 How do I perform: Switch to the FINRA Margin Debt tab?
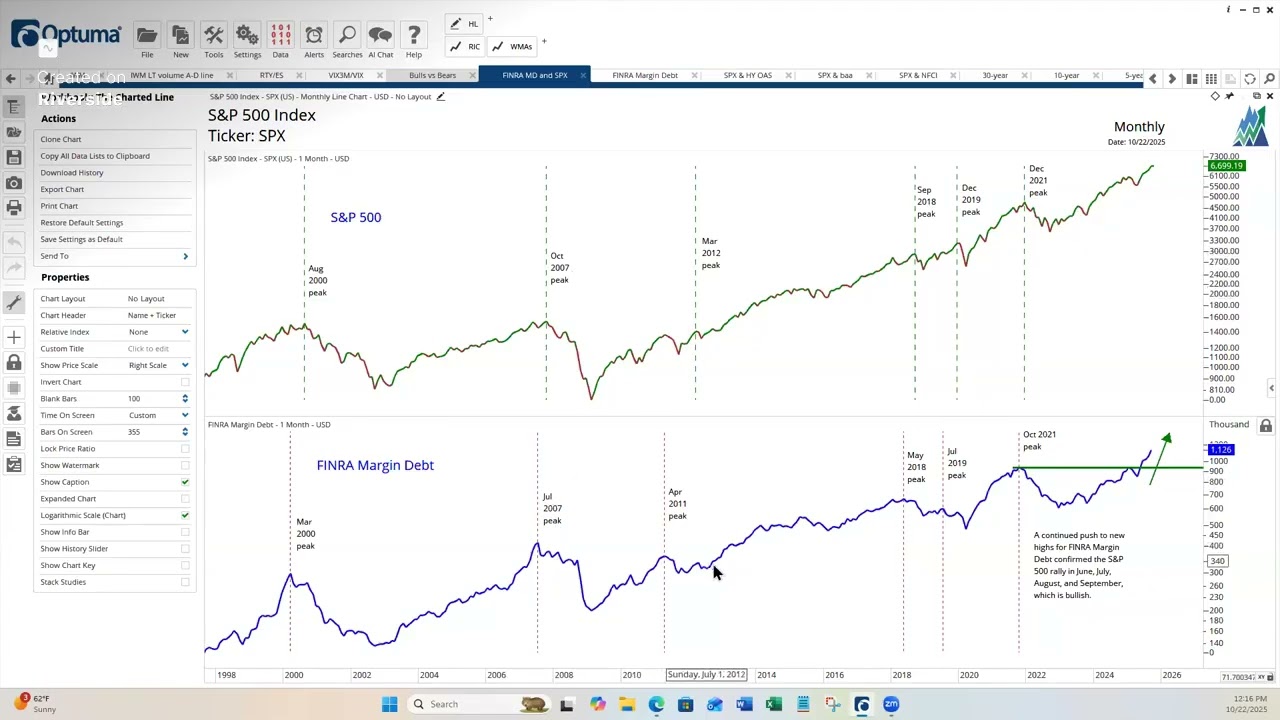click(x=645, y=75)
